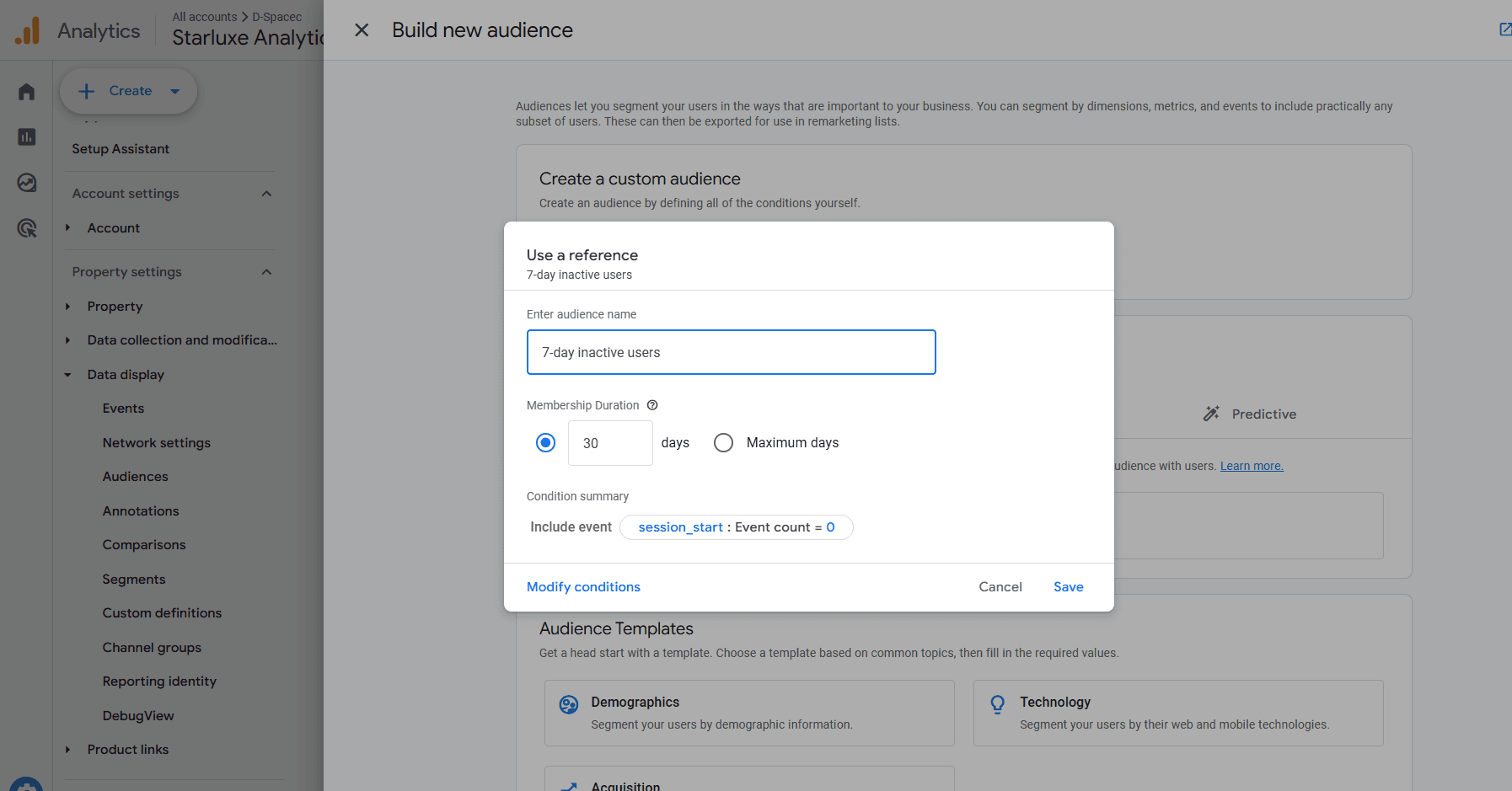Open the Events menu item

pyautogui.click(x=123, y=409)
